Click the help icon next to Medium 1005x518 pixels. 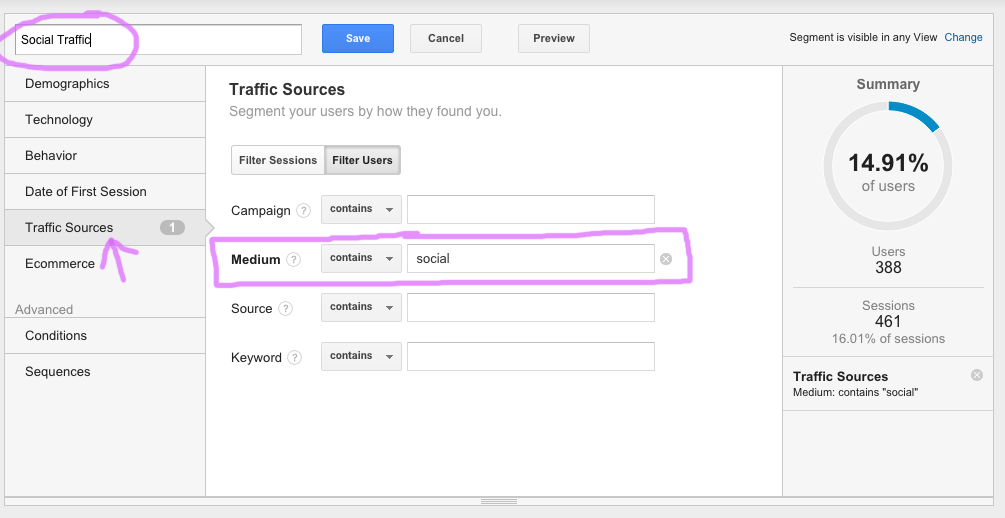[x=293, y=260]
